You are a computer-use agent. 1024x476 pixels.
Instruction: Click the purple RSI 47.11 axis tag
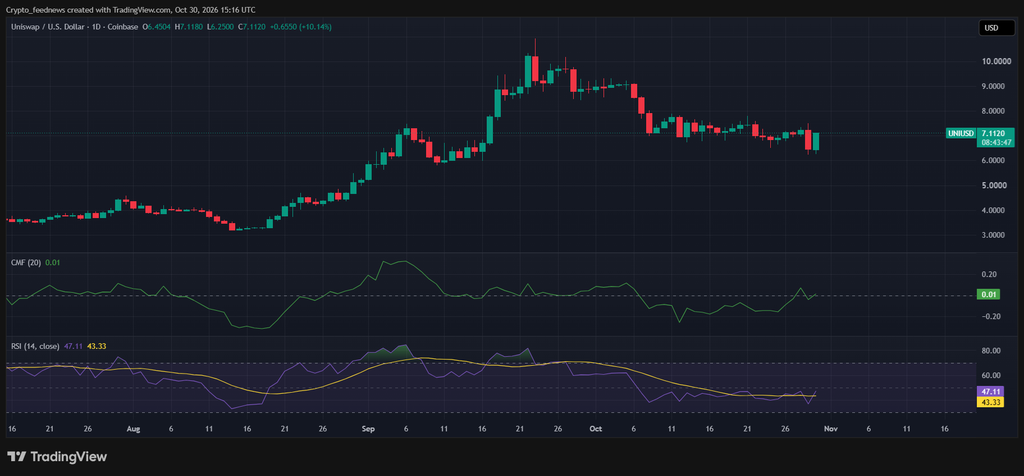click(x=992, y=390)
